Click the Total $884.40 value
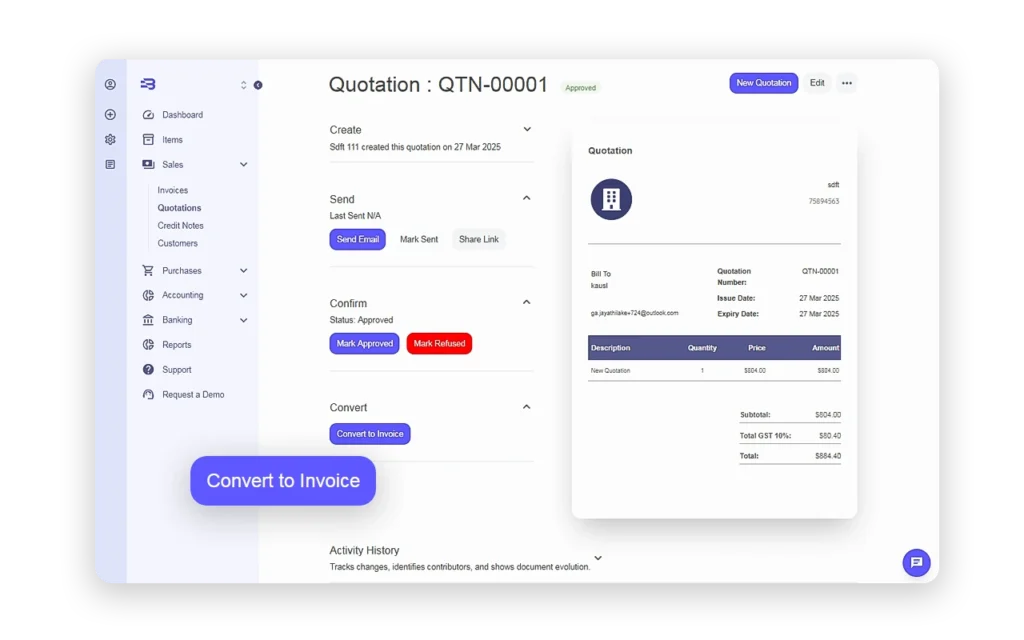The image size is (1024, 640). 828,456
